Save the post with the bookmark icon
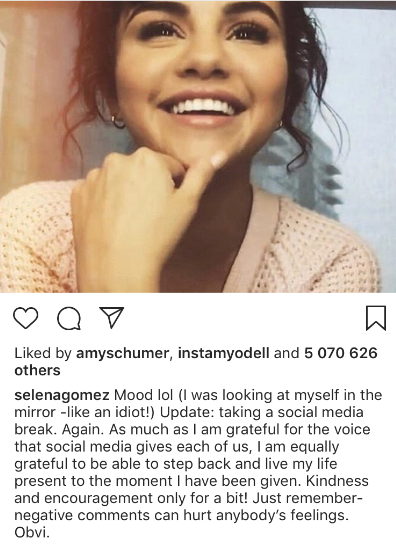This screenshot has width=396, height=550. coord(376,318)
